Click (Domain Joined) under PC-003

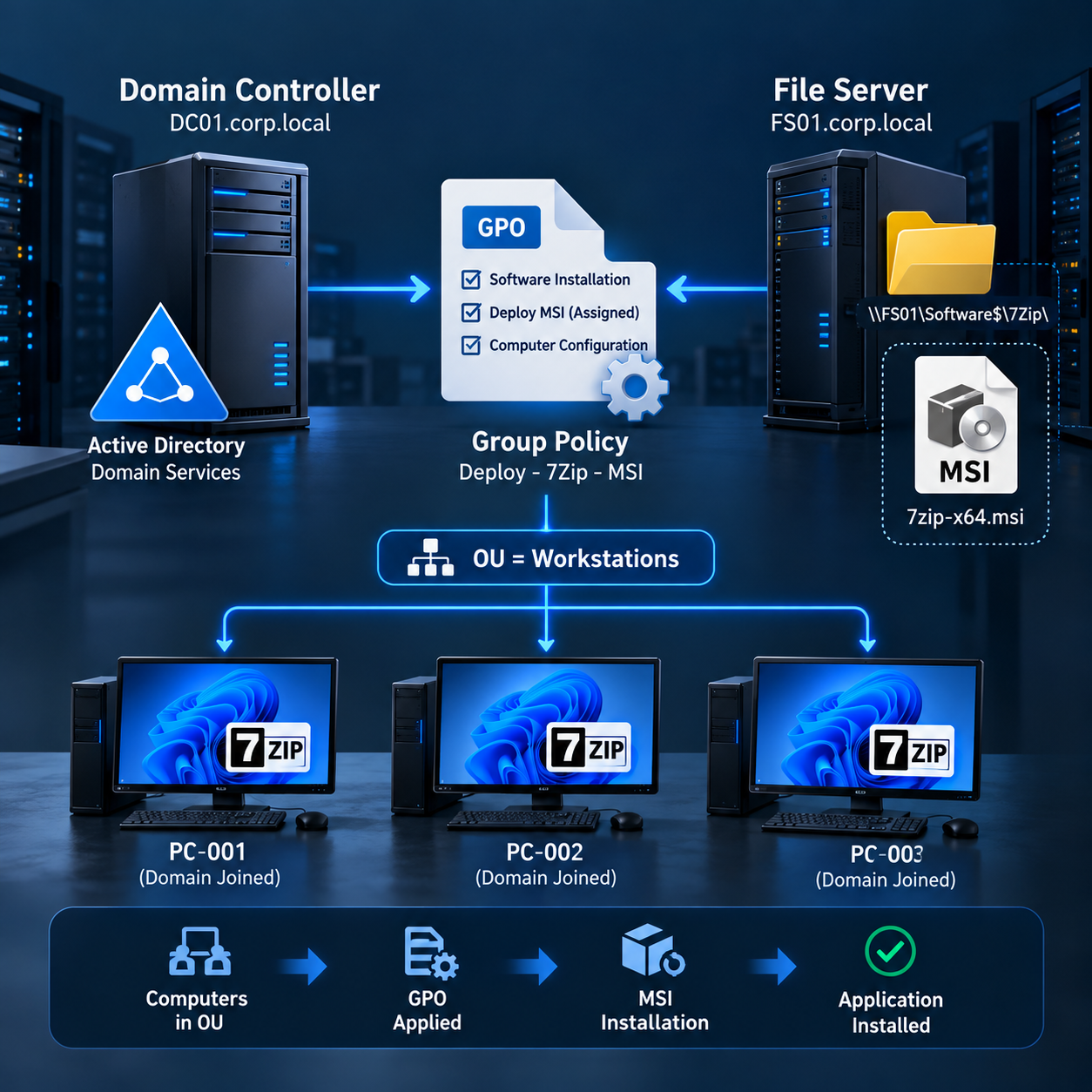(886, 880)
